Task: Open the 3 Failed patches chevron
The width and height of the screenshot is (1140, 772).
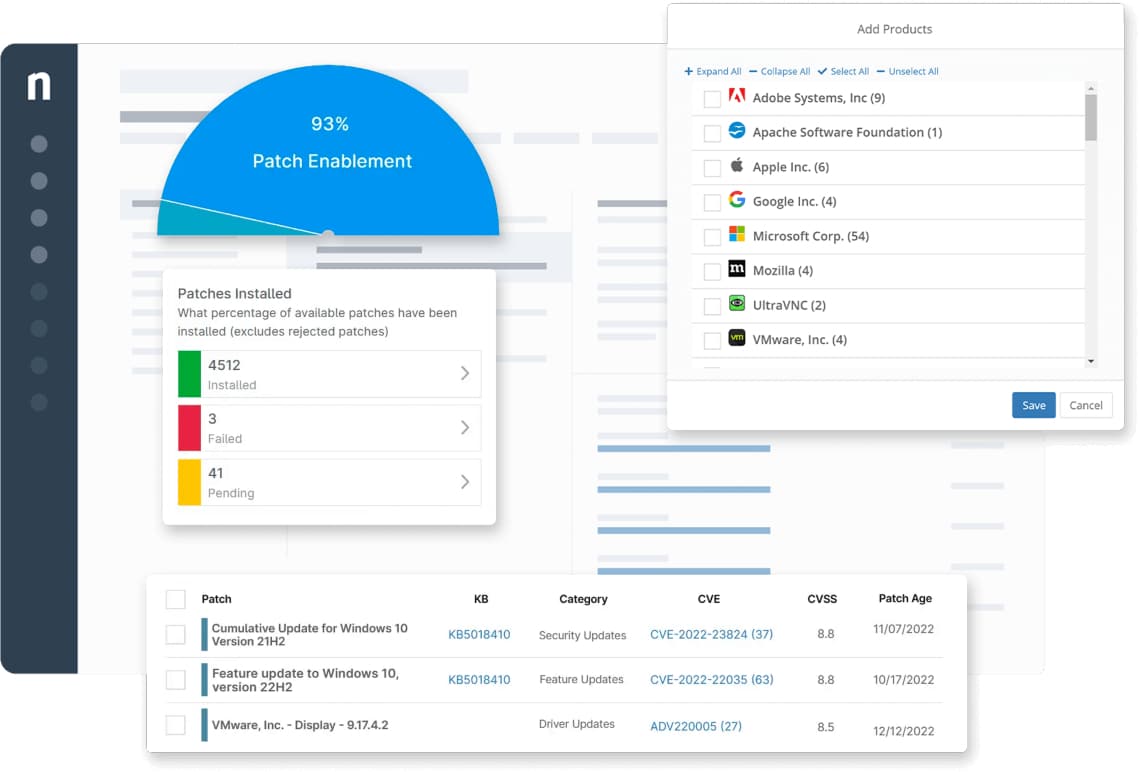Action: [465, 427]
